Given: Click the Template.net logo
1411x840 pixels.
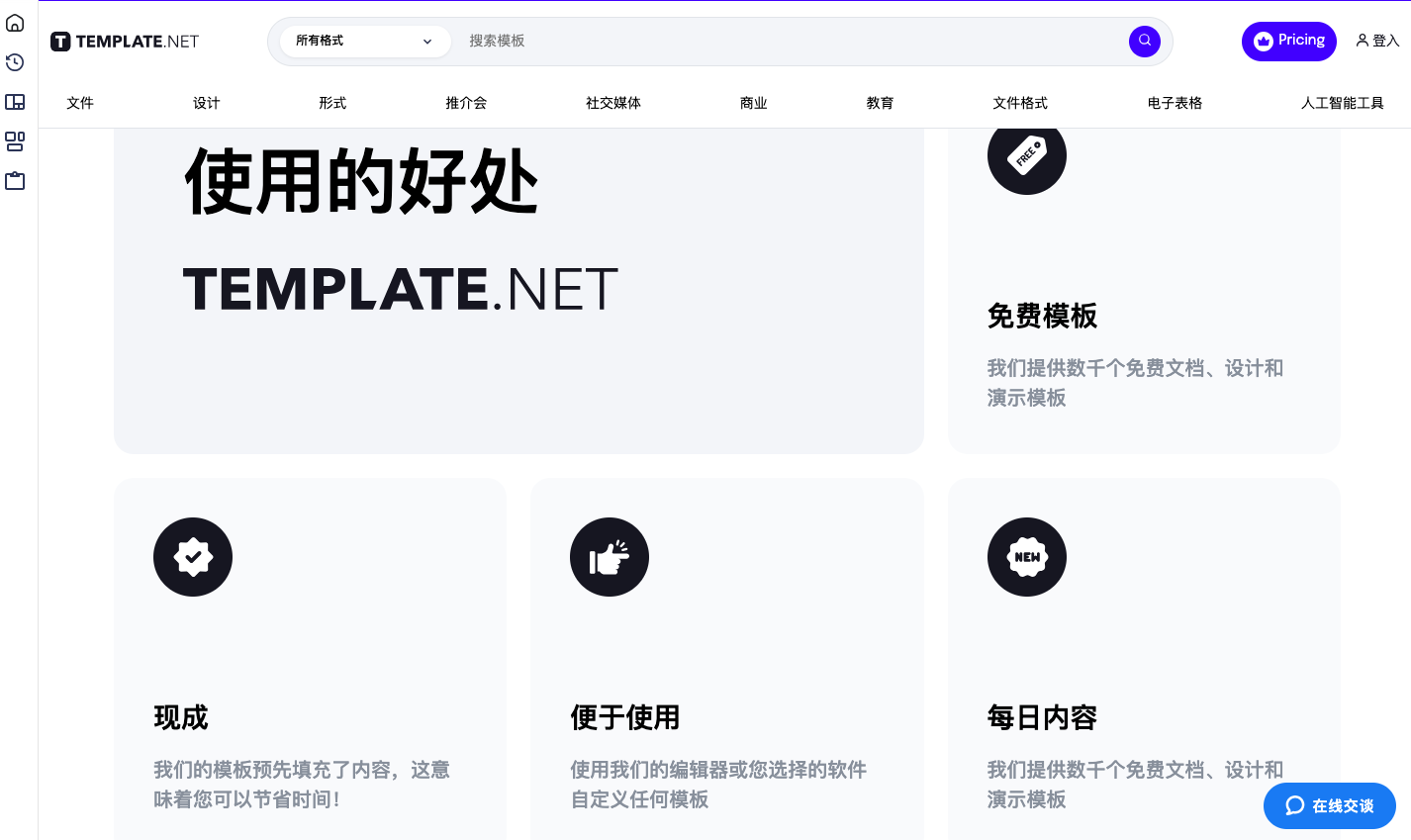Looking at the screenshot, I should pos(124,41).
